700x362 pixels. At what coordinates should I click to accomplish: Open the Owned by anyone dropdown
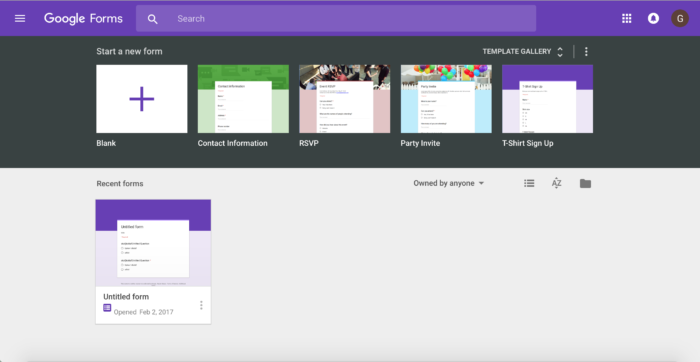tap(449, 183)
